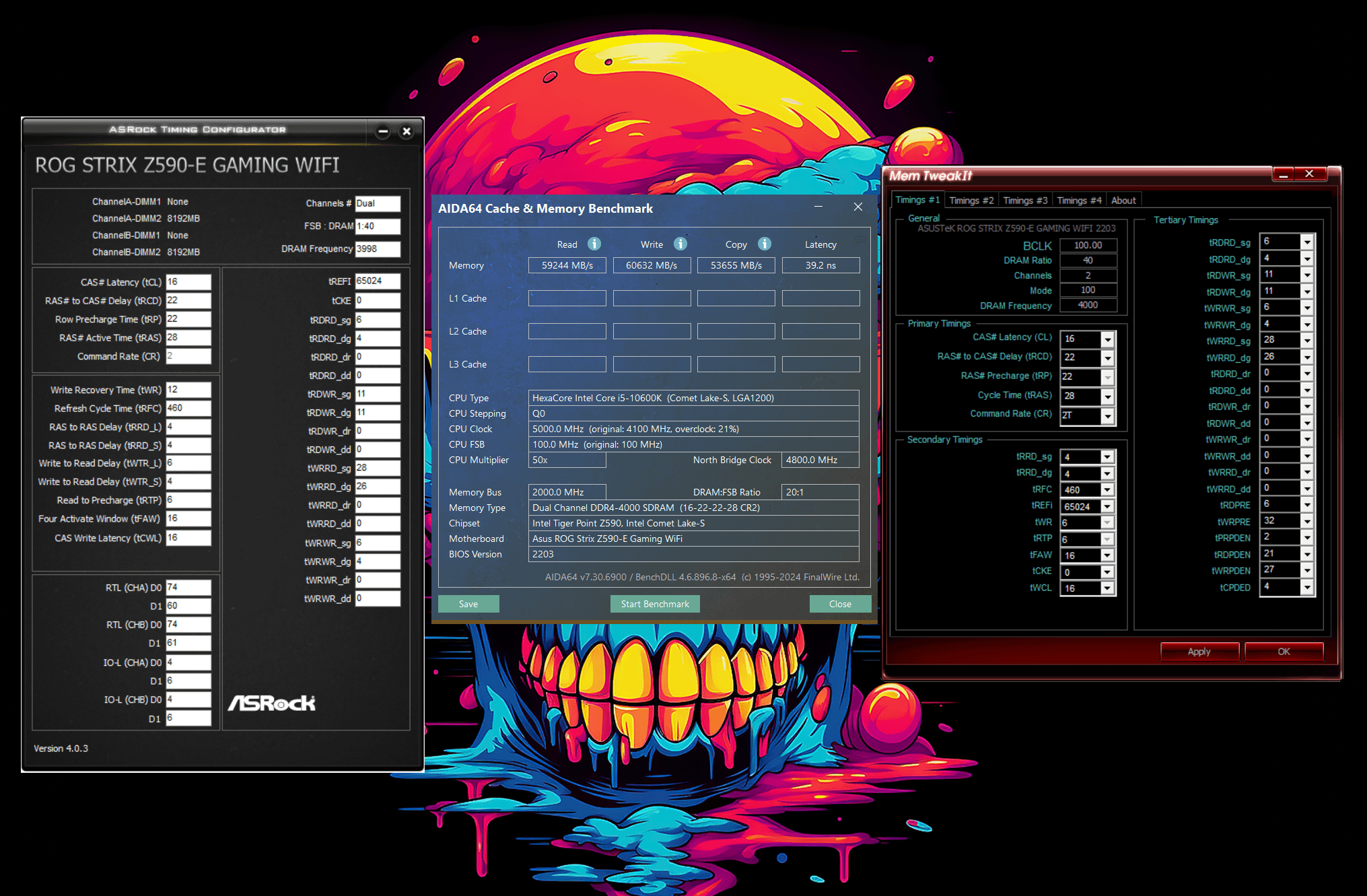Open the tRDPRE dropdown in MemTweakIt
The width and height of the screenshot is (1367, 896).
(x=1307, y=505)
